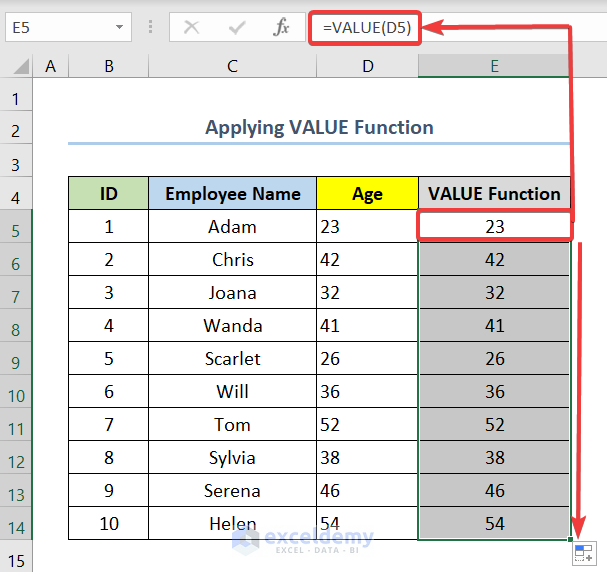Screen dimensions: 607x572
Task: Select the cell containing 'Serena'
Action: (x=232, y=490)
